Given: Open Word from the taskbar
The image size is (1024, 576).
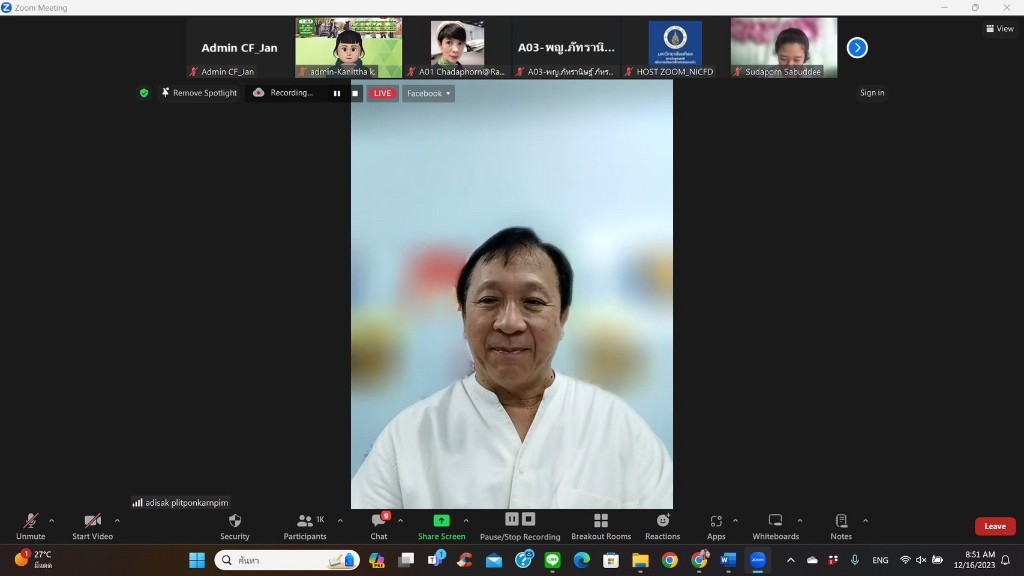Looking at the screenshot, I should pyautogui.click(x=728, y=560).
